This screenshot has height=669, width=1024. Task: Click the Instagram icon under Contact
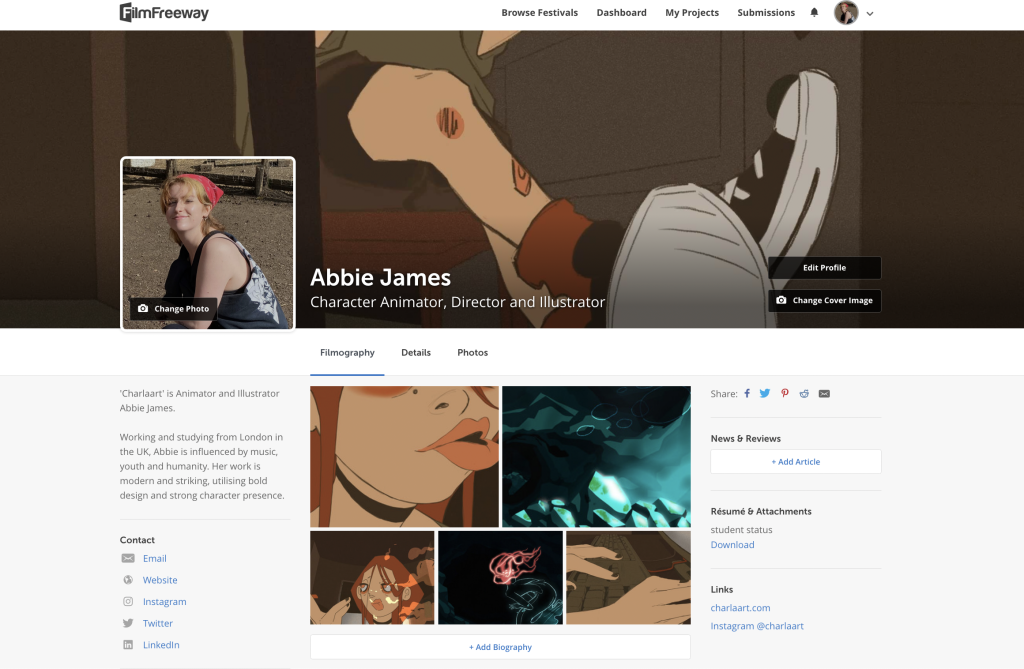click(x=128, y=602)
